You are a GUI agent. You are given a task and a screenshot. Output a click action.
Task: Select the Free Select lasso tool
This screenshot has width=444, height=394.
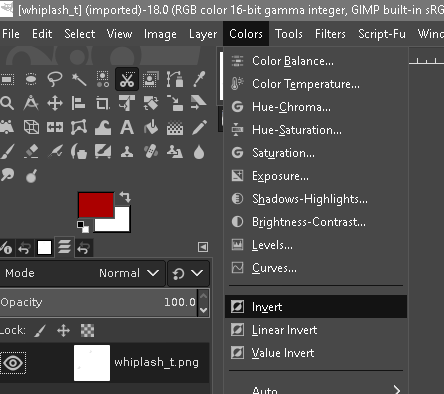click(55, 79)
